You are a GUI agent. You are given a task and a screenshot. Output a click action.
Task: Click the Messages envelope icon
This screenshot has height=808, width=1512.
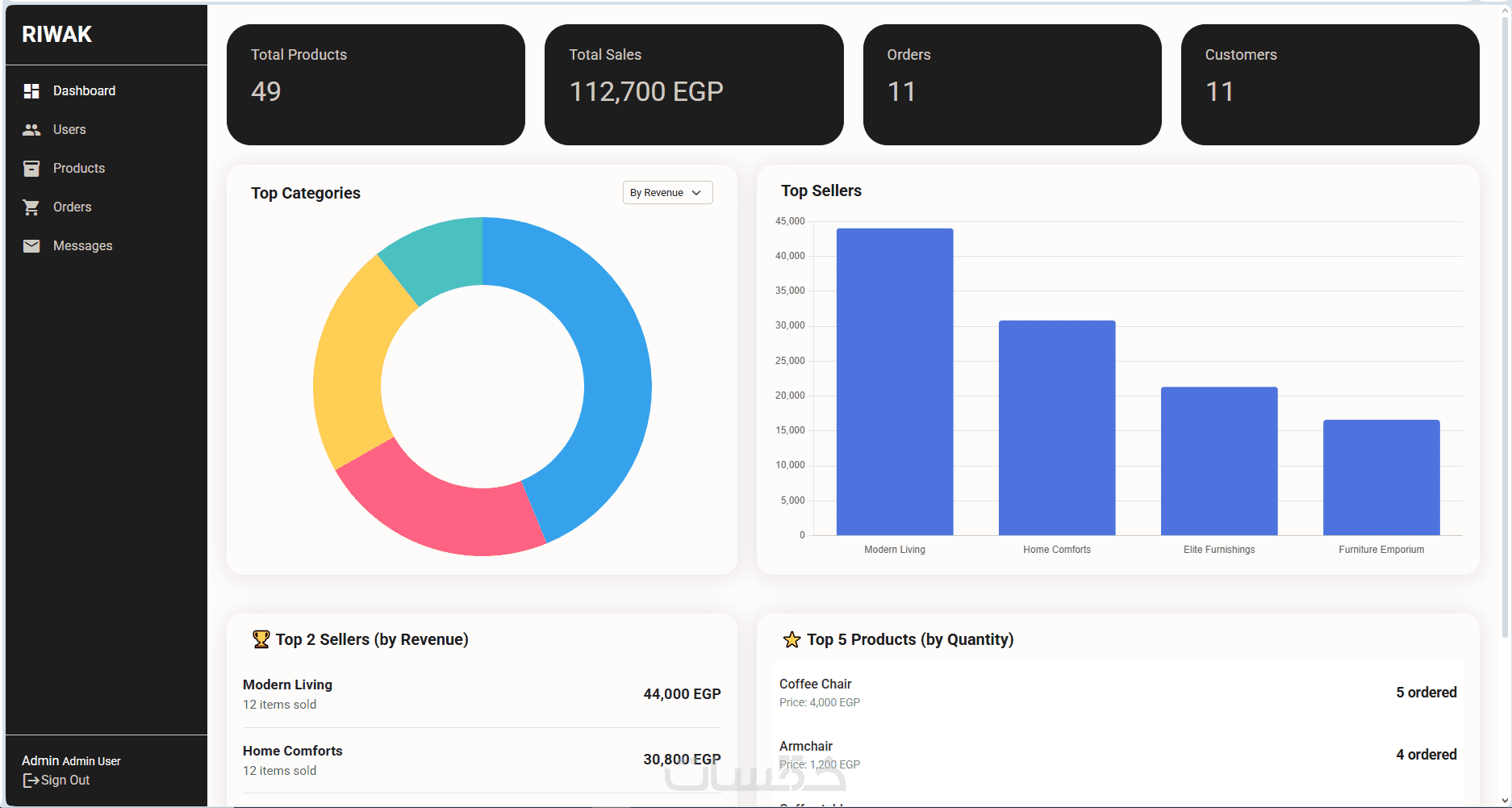tap(31, 246)
